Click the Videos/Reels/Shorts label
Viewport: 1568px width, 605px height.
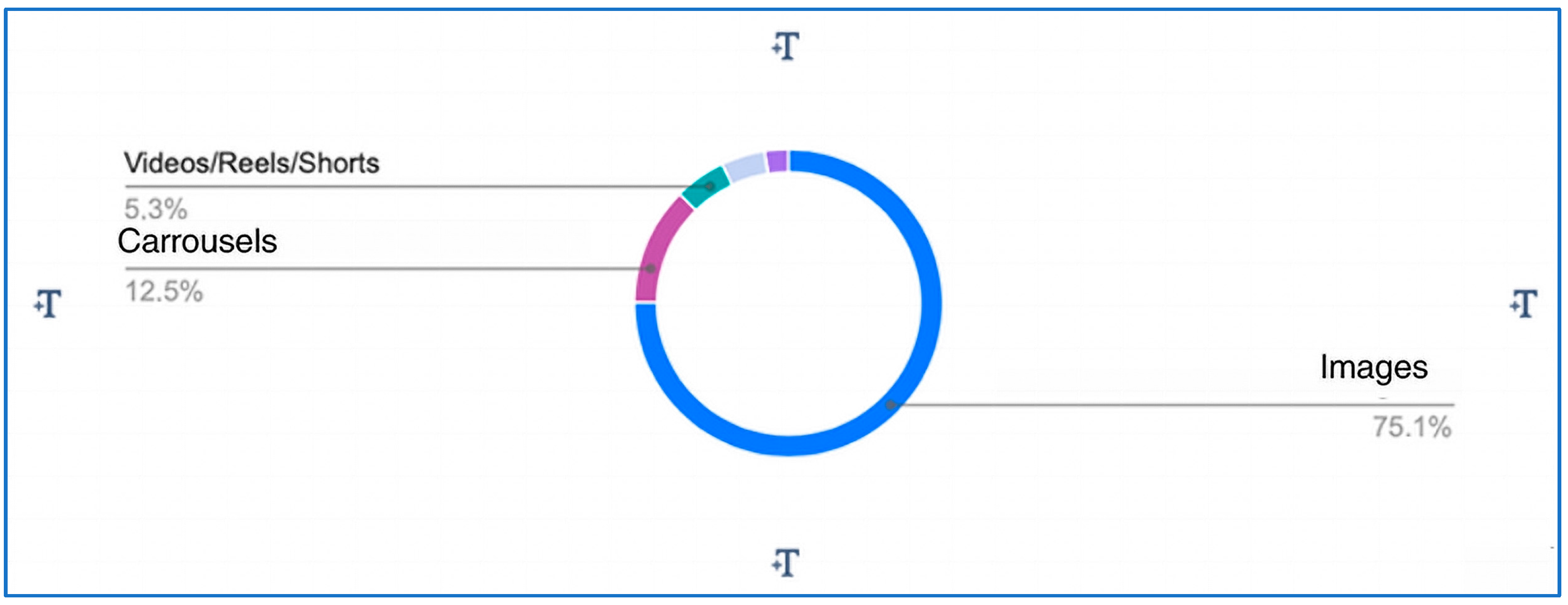[x=251, y=163]
